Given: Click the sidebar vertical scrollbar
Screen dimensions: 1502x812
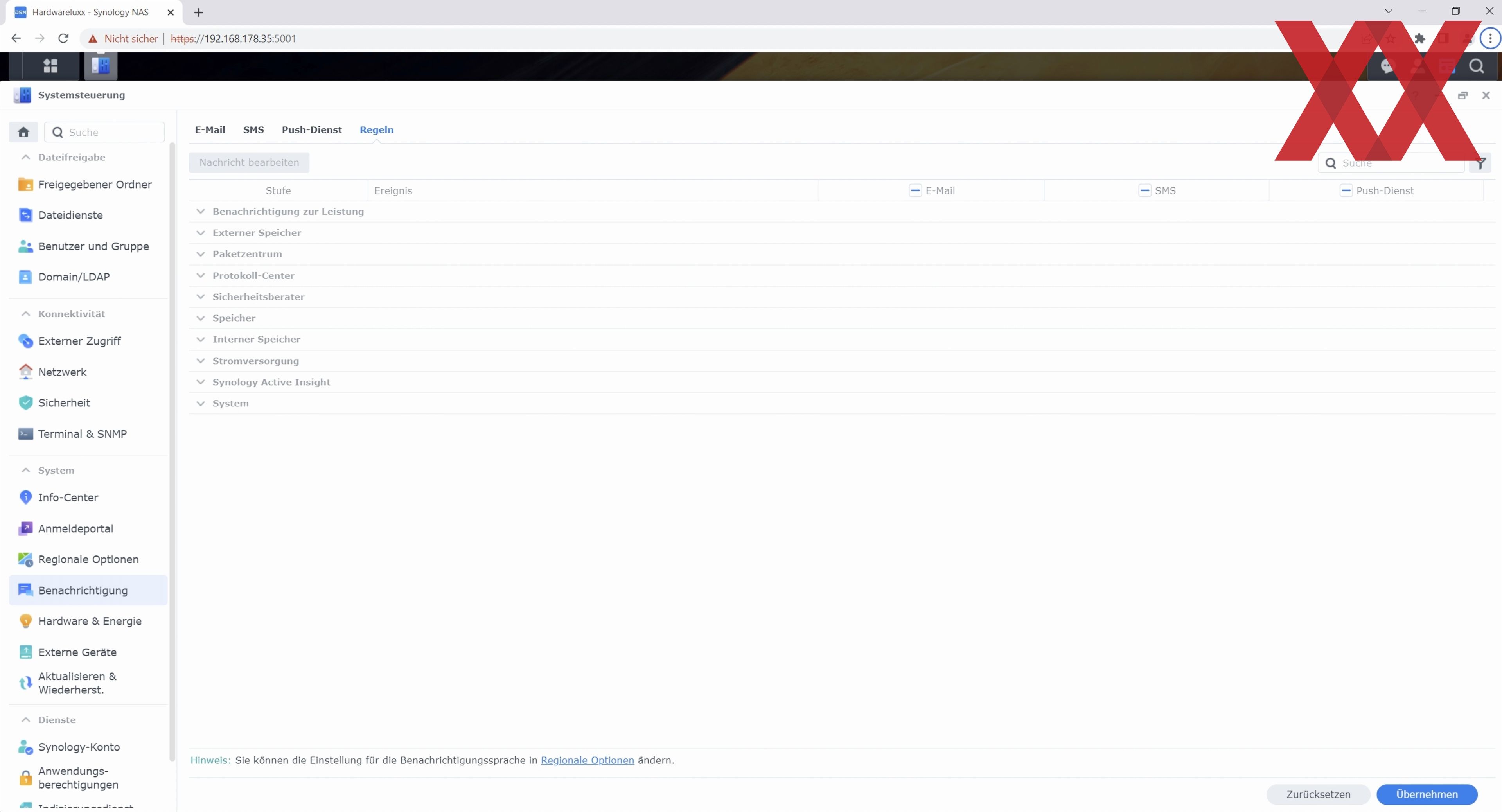Looking at the screenshot, I should (172, 452).
